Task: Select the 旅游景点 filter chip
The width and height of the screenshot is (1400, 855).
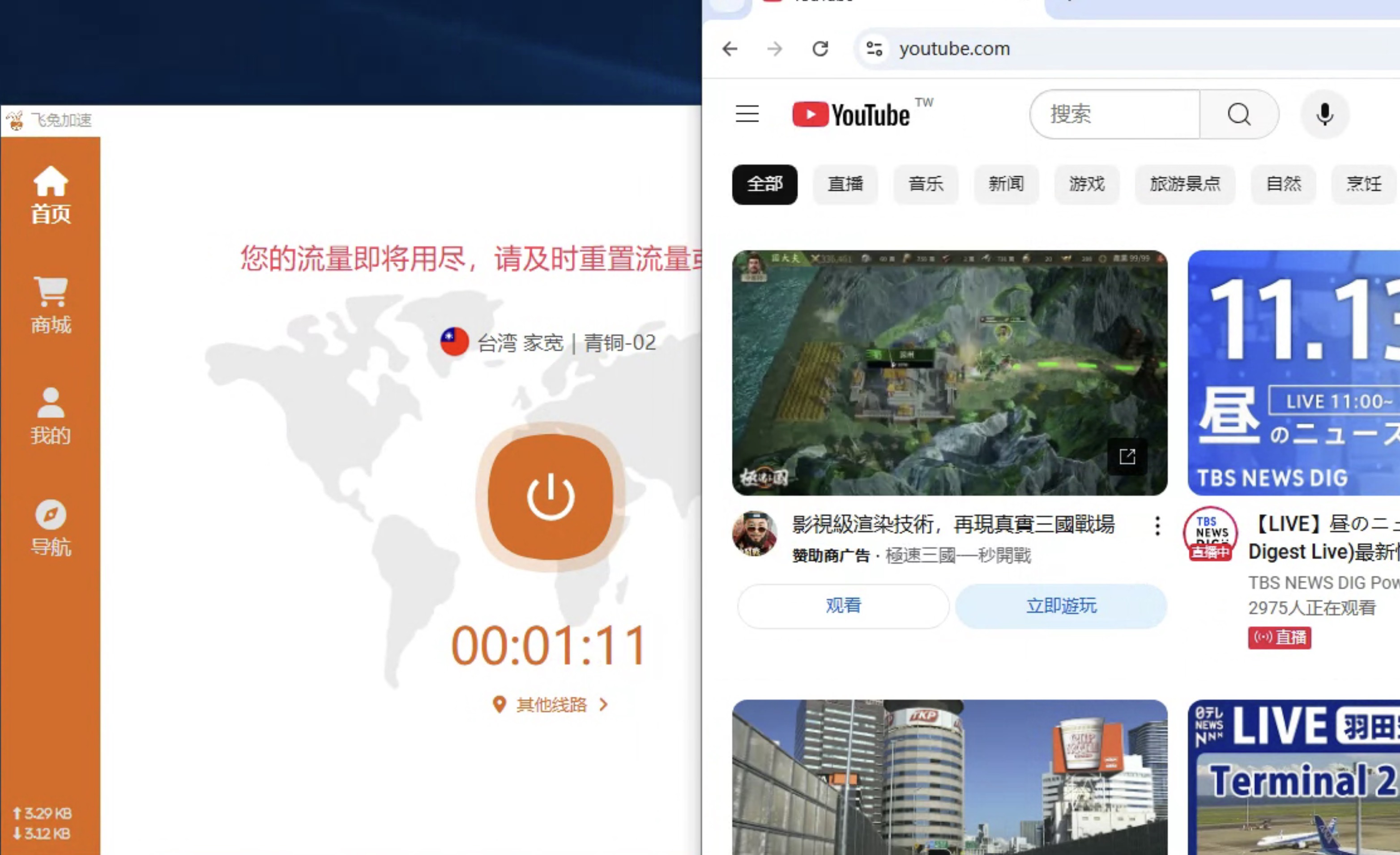Action: tap(1185, 184)
